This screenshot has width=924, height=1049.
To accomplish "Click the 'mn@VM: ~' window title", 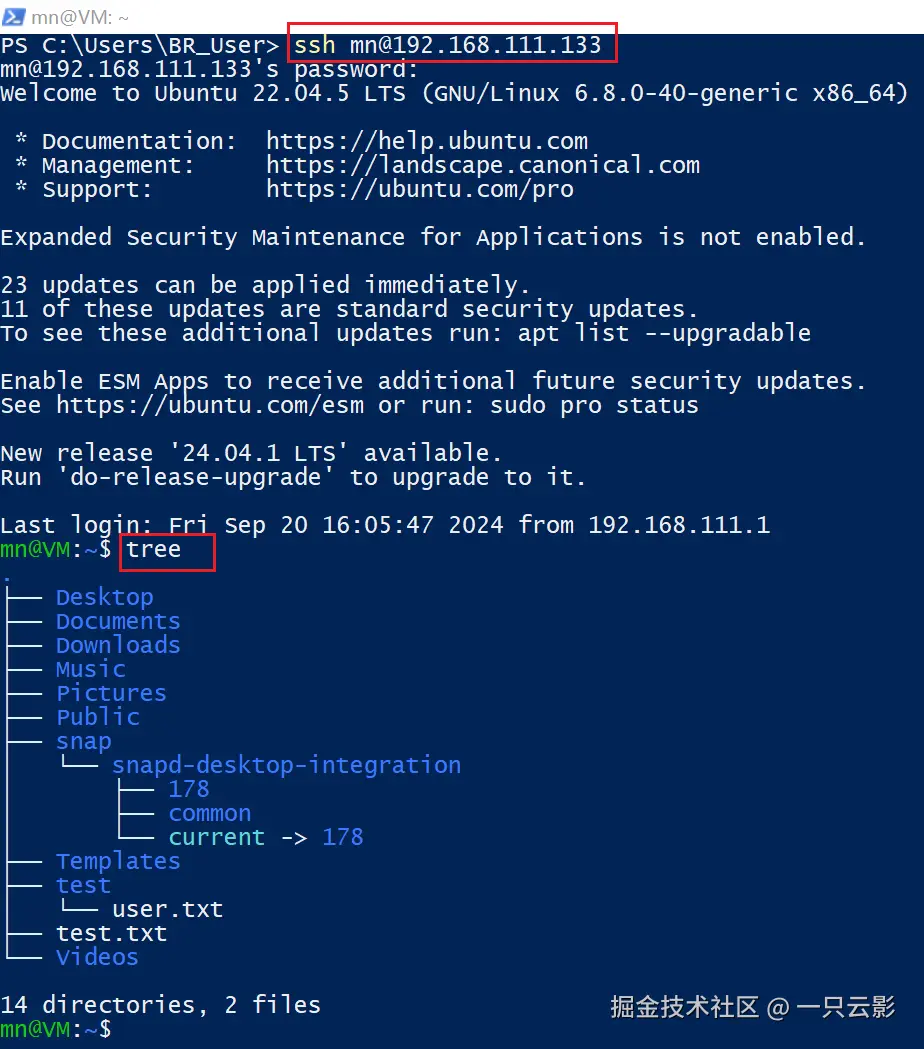I will pyautogui.click(x=79, y=16).
